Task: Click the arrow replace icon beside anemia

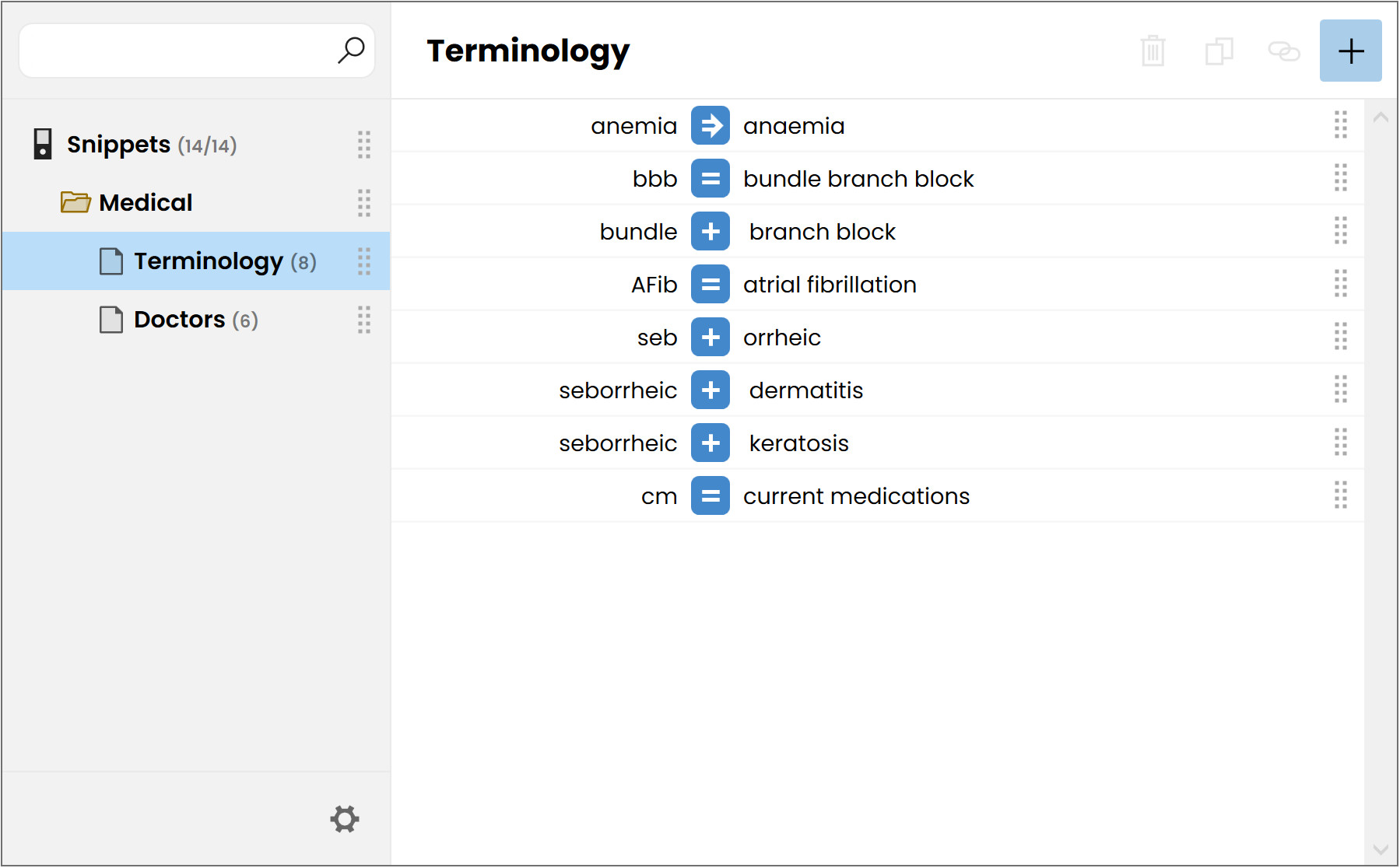Action: (711, 126)
